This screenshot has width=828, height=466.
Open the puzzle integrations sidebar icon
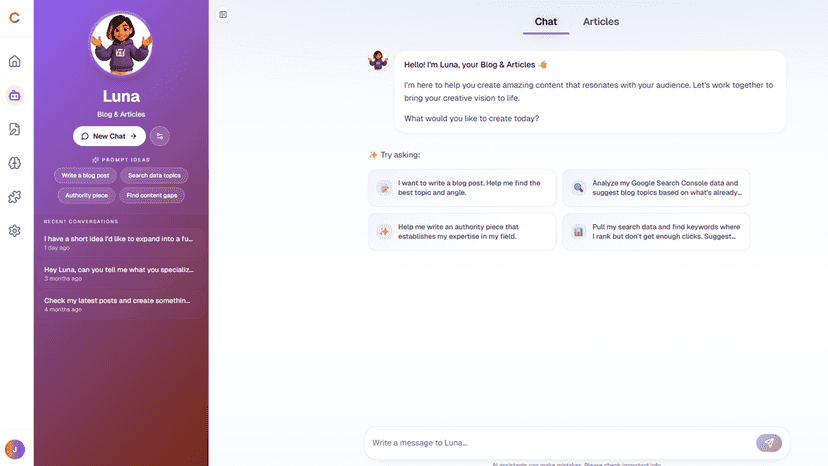pos(15,197)
